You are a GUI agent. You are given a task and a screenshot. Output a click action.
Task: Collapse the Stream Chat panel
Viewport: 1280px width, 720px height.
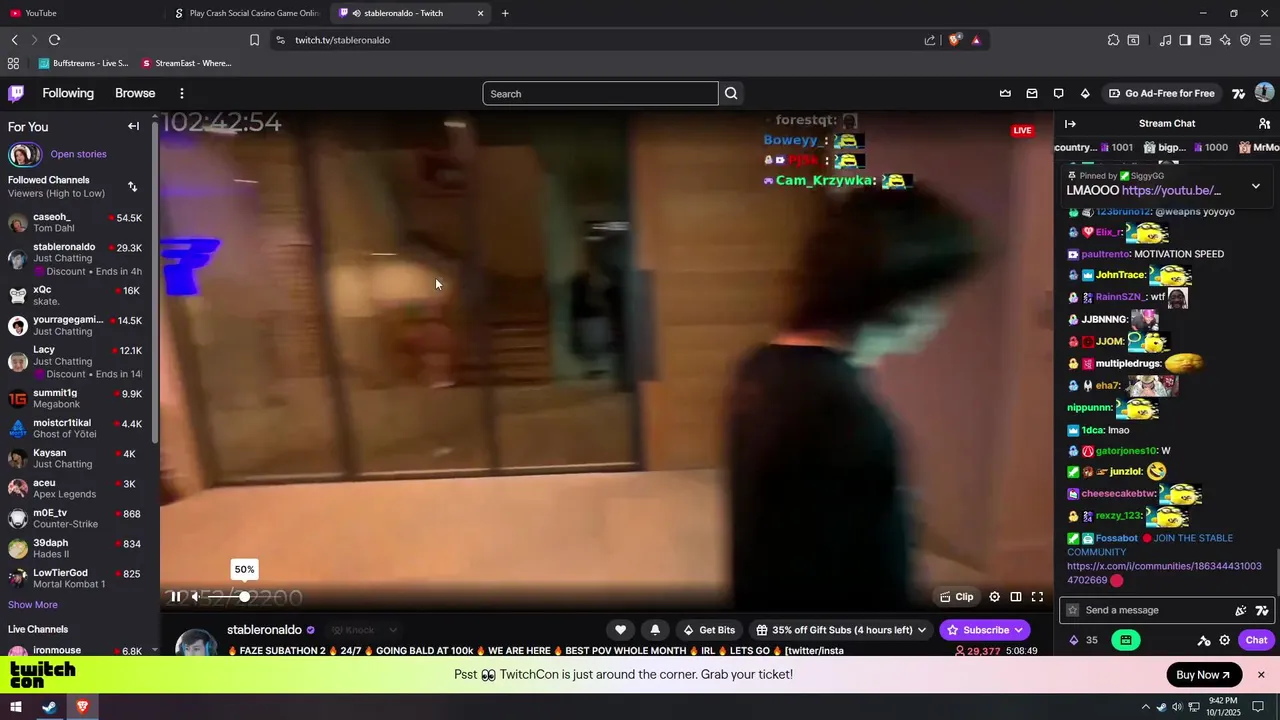coord(1070,123)
